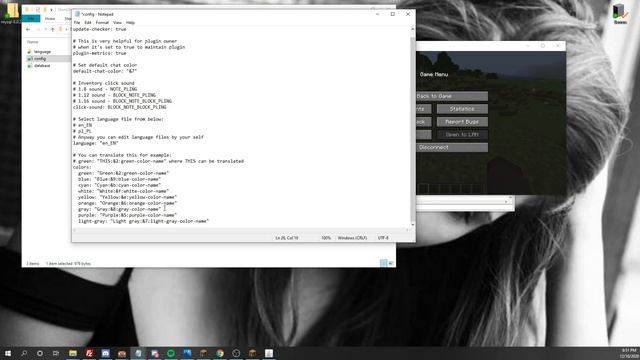Click Back to Game in Minecraft

[452, 96]
